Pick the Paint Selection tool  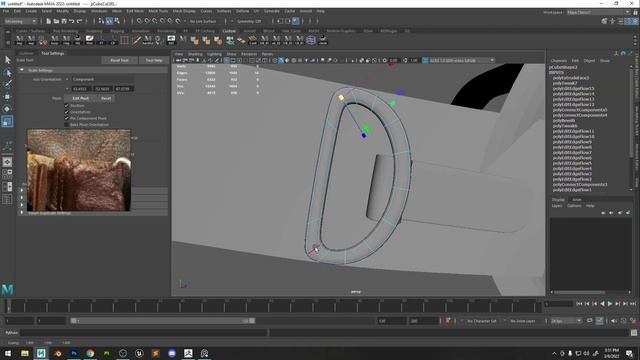7,84
